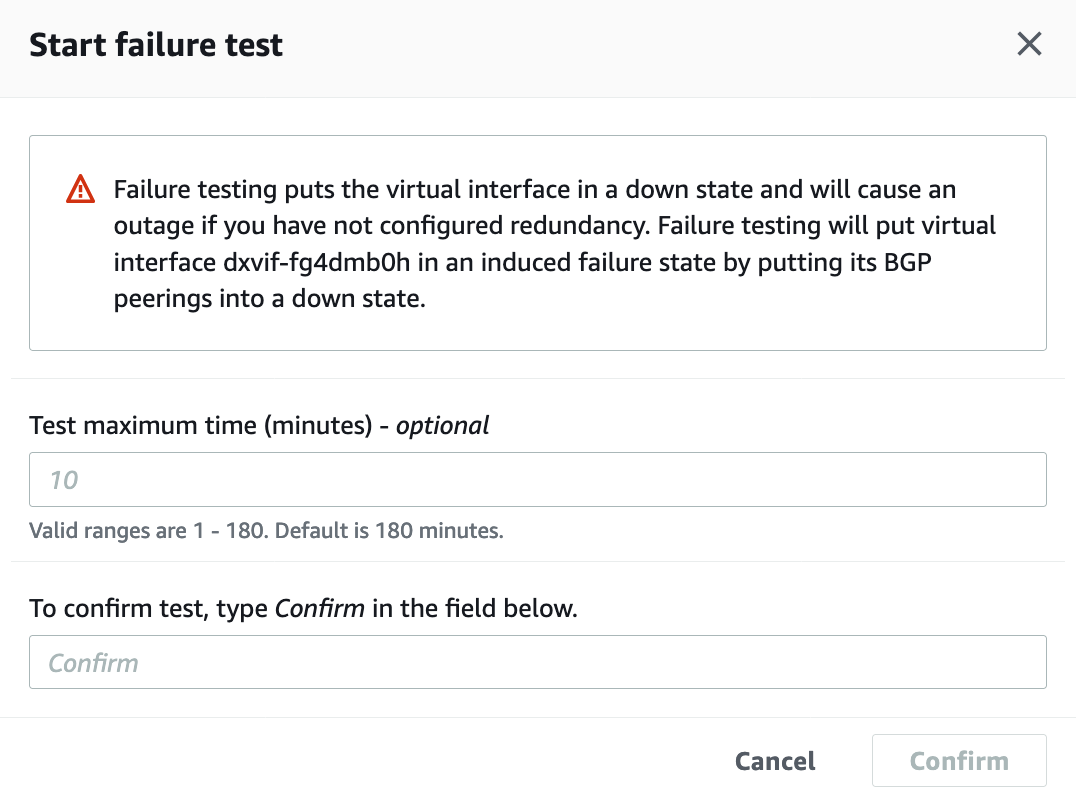Click the Confirm button in the footer
Viewport: 1076px width, 799px height.
click(958, 761)
